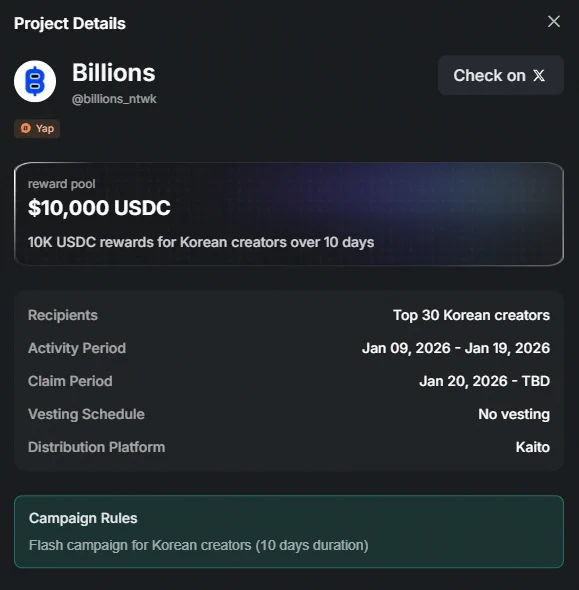Image resolution: width=579 pixels, height=590 pixels.
Task: Click the No vesting value
Action: click(514, 414)
